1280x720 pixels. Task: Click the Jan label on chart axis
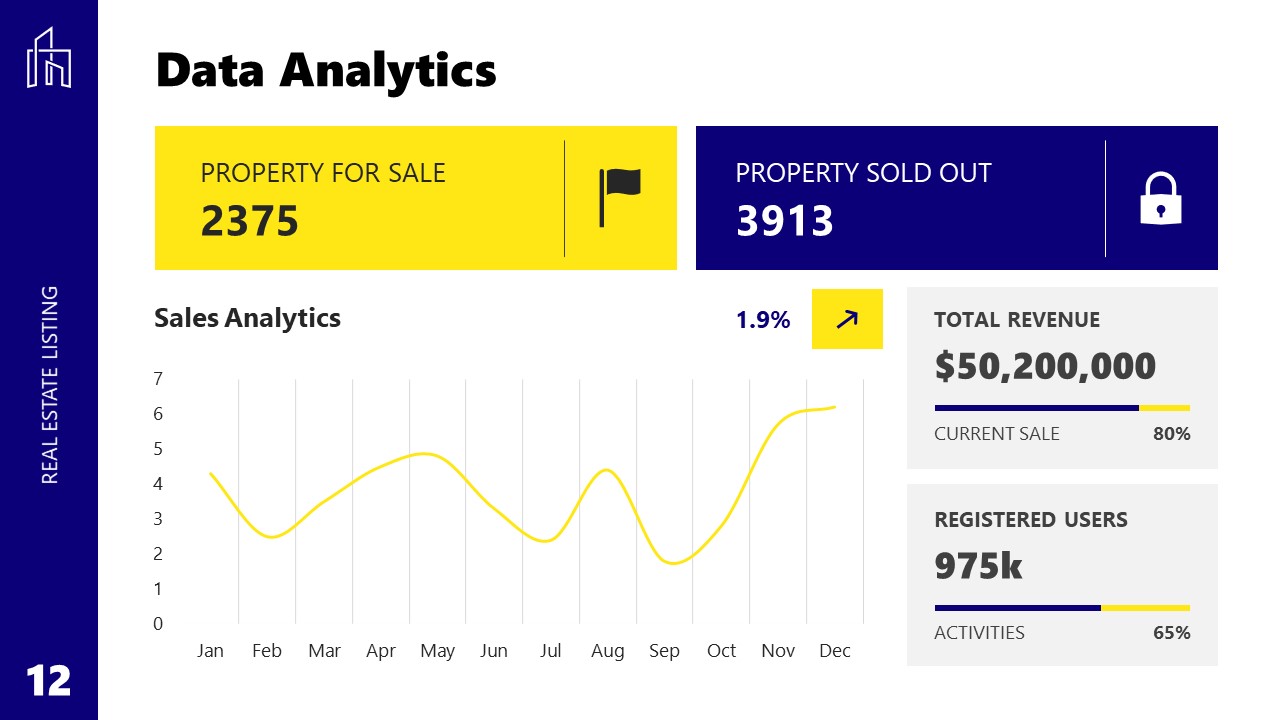click(210, 651)
